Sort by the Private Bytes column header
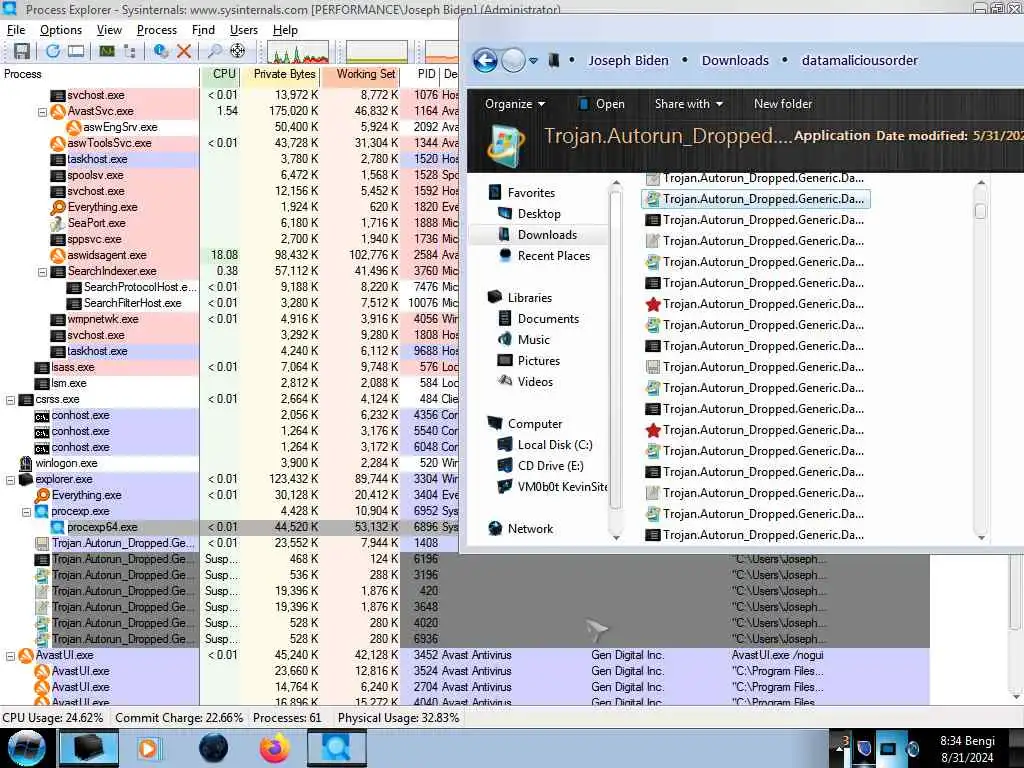 point(280,74)
